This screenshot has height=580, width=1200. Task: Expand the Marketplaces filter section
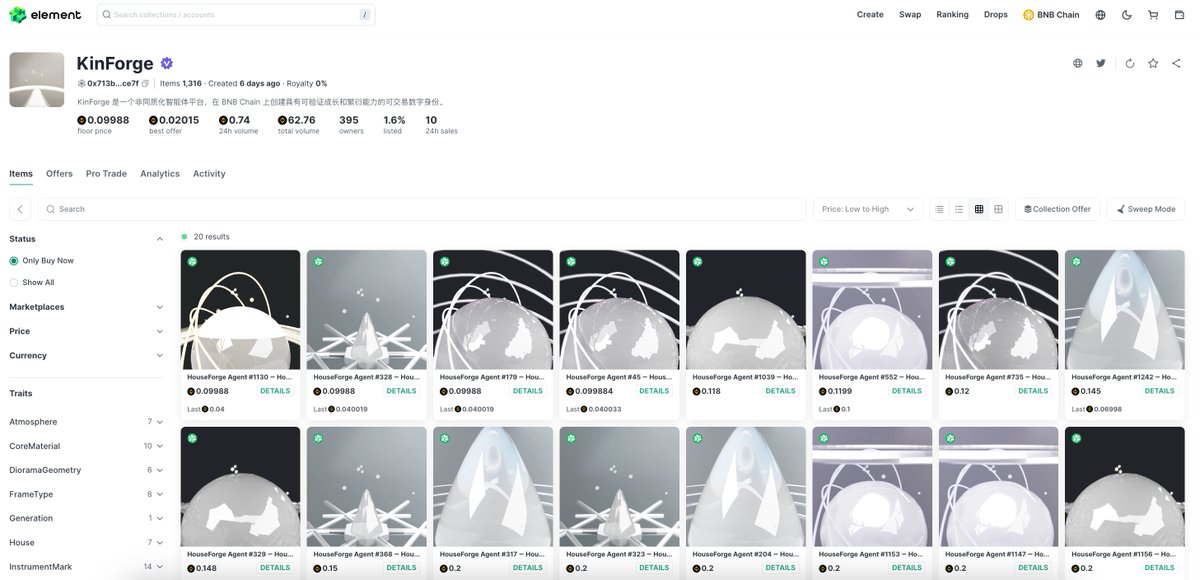click(x=87, y=307)
